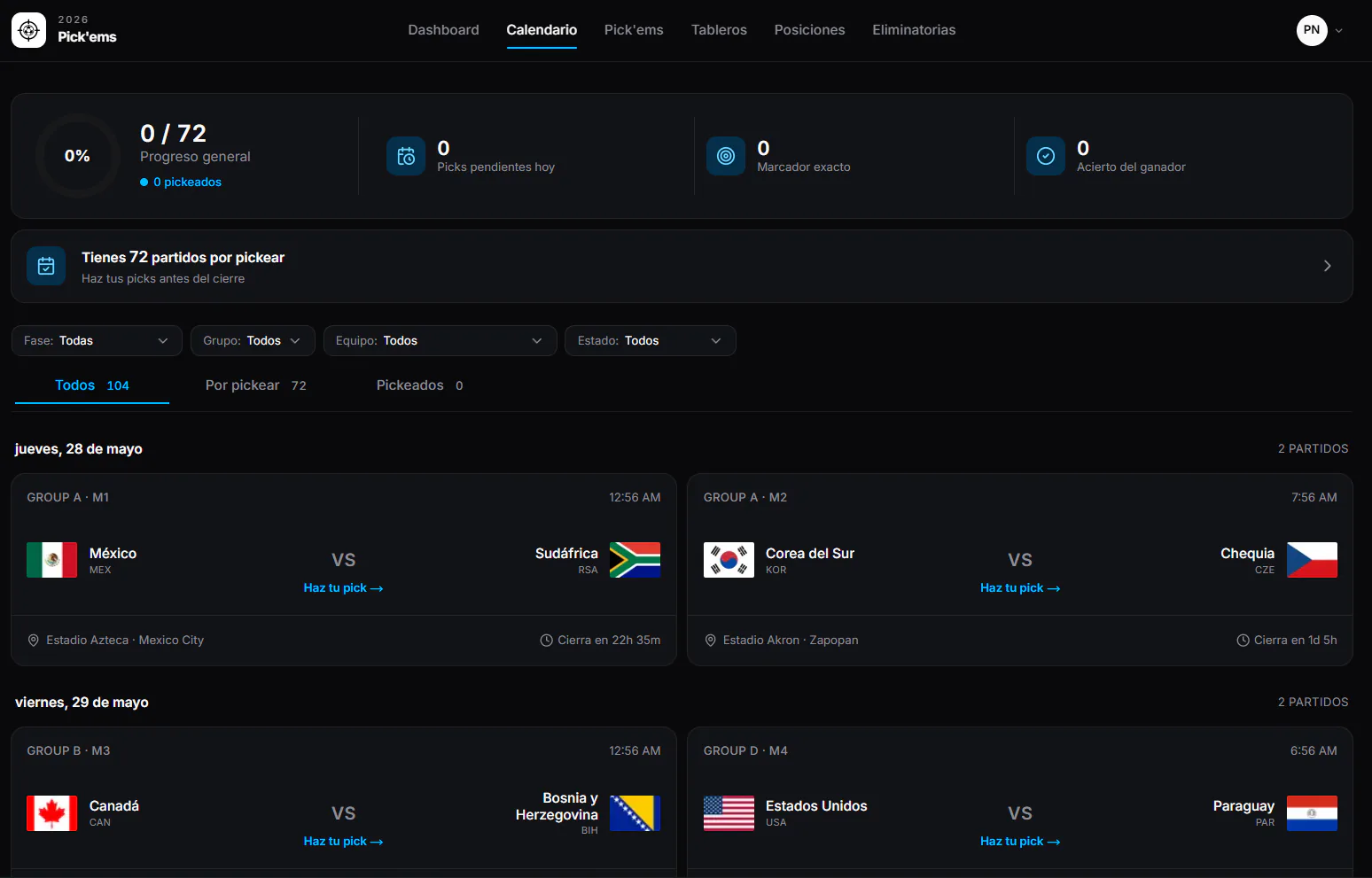
Task: Click the Estados Unidos flag
Action: click(x=729, y=813)
